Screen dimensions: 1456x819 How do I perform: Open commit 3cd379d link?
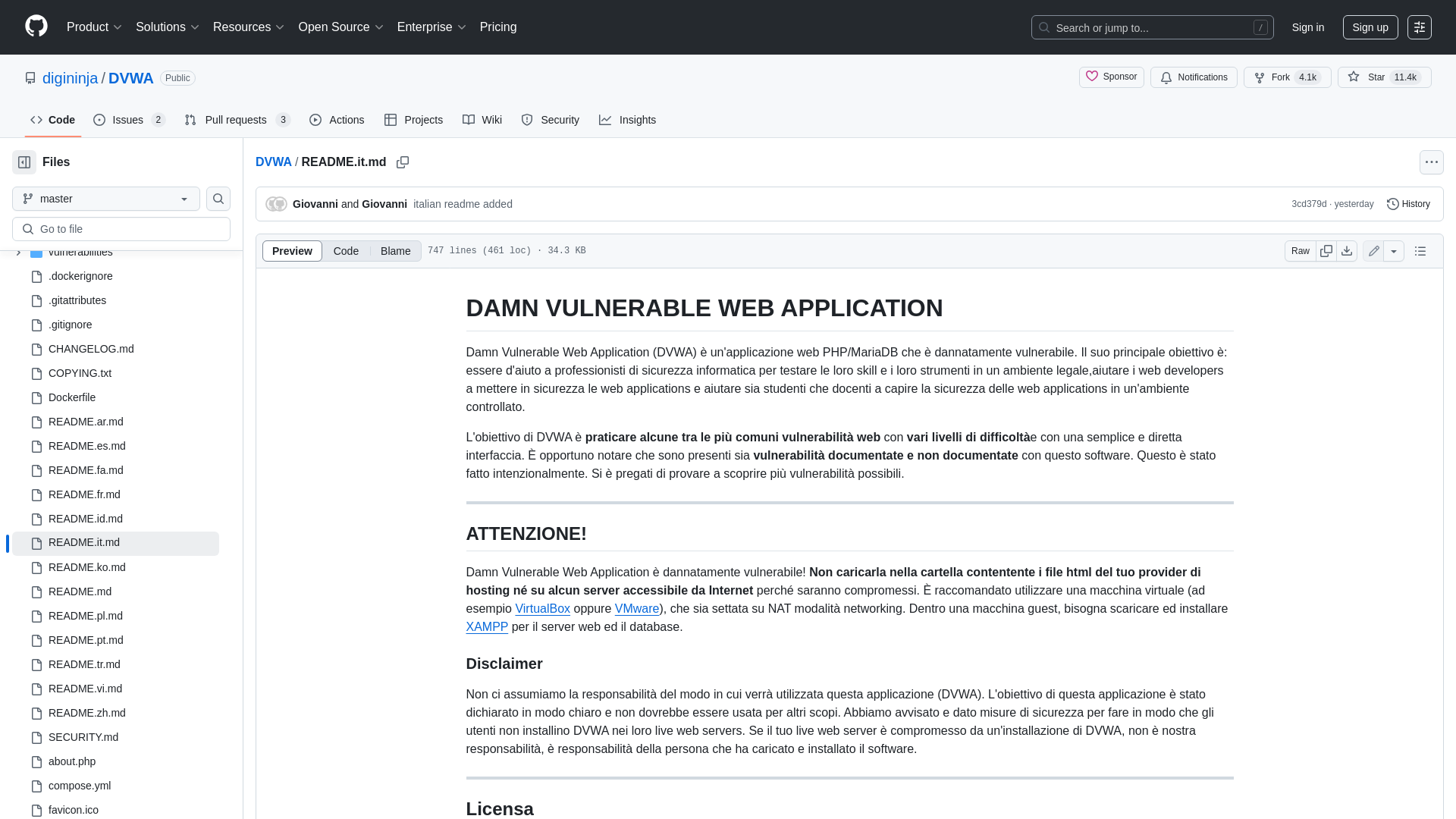click(x=1309, y=204)
